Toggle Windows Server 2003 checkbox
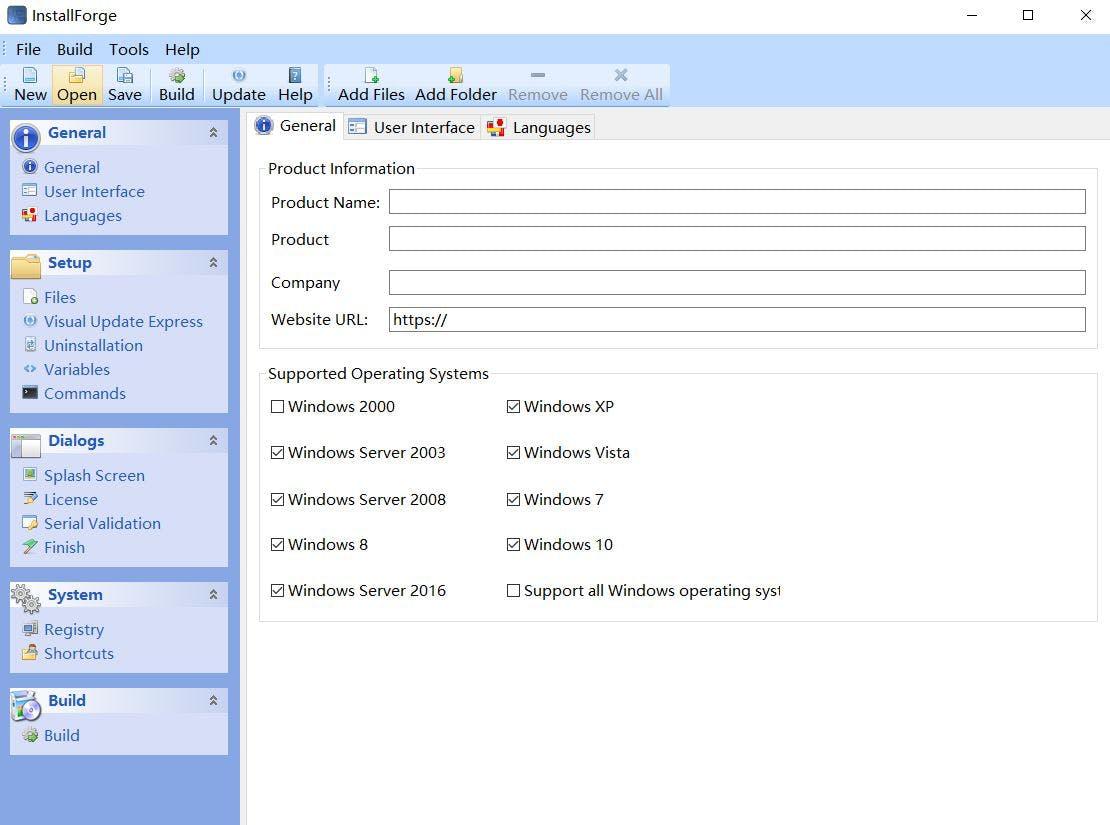Screen dimensions: 1110x825 [x=278, y=453]
